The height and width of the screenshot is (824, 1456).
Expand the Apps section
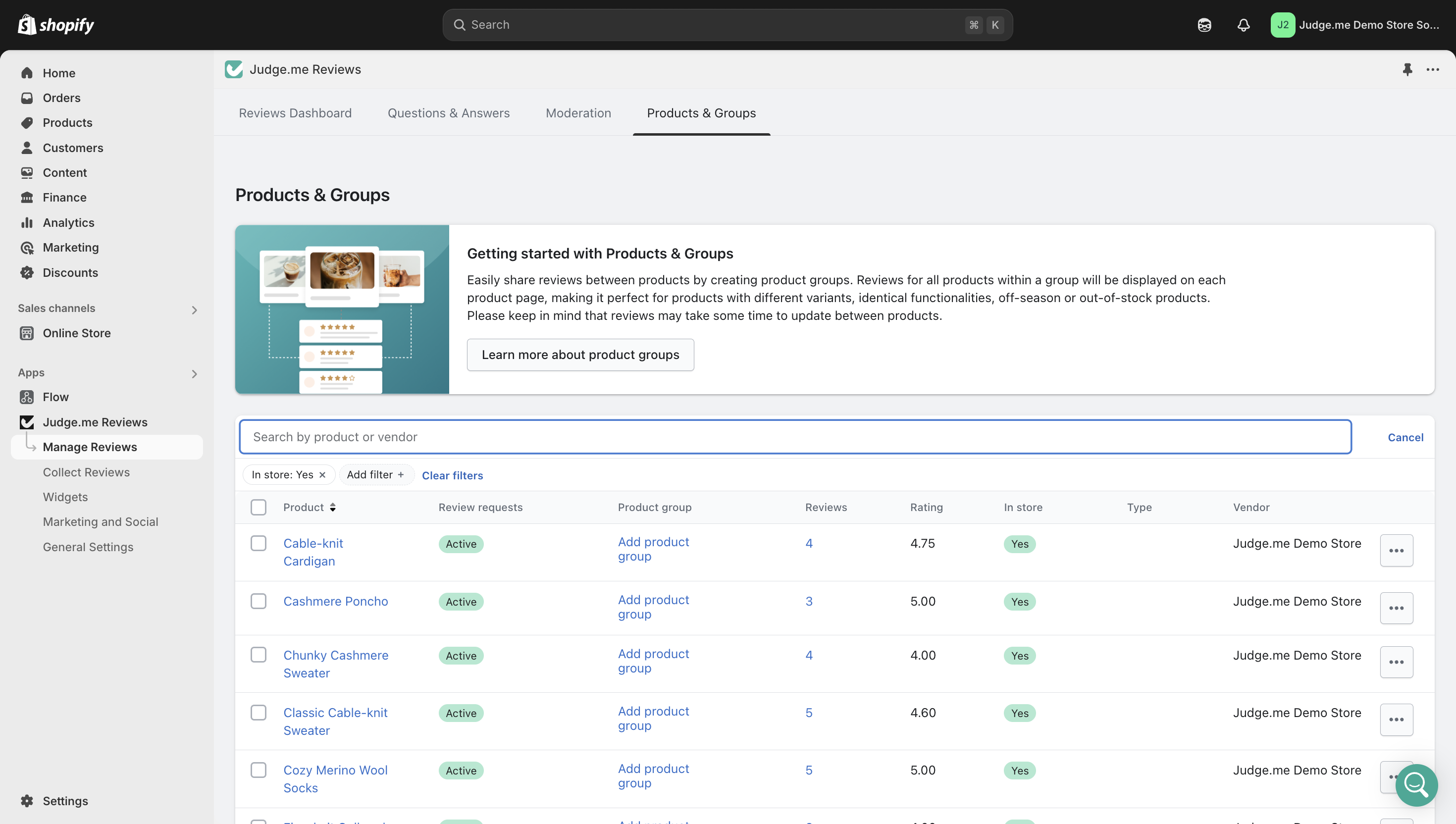click(194, 373)
